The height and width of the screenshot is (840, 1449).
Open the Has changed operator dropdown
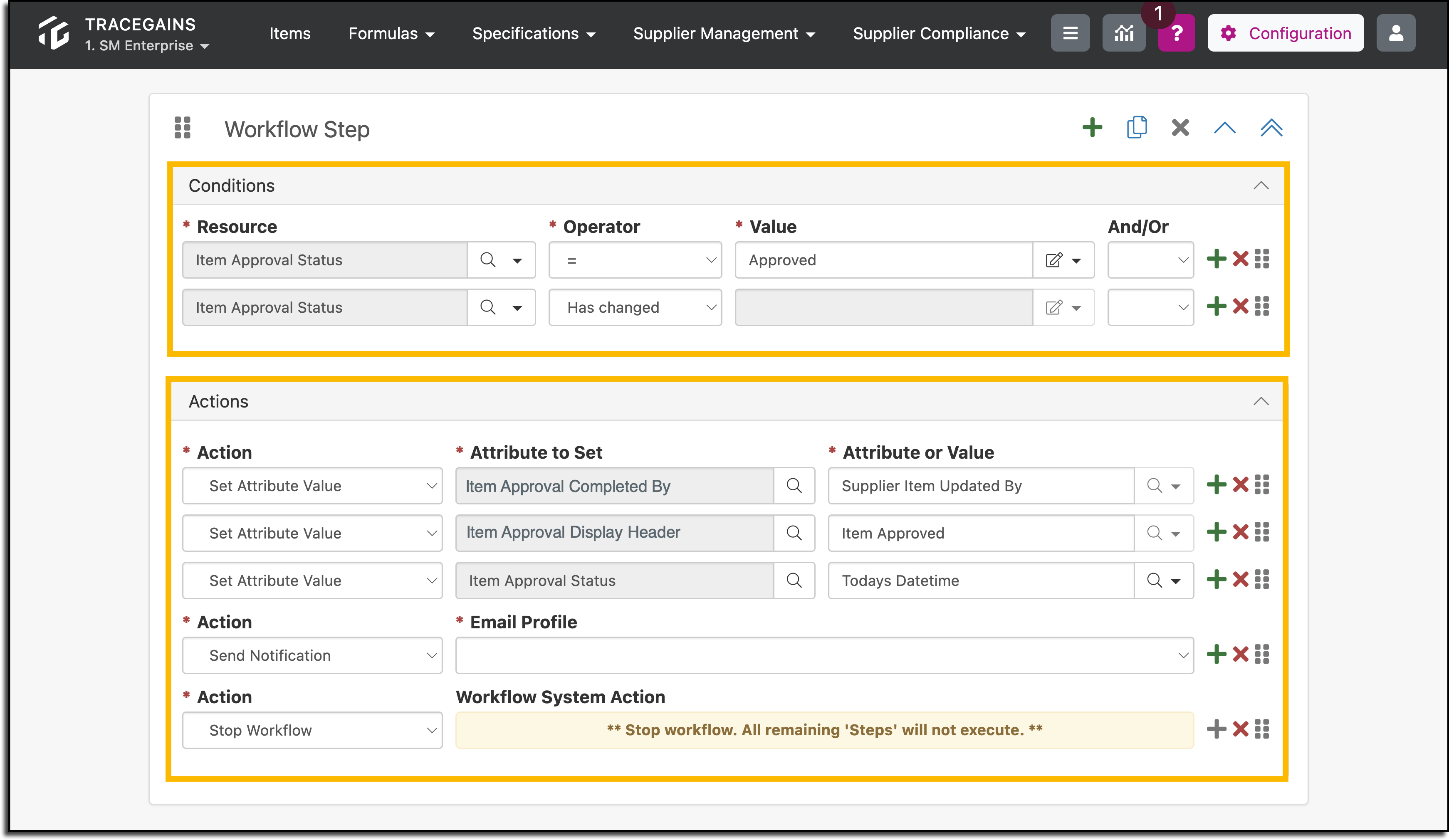[x=635, y=307]
